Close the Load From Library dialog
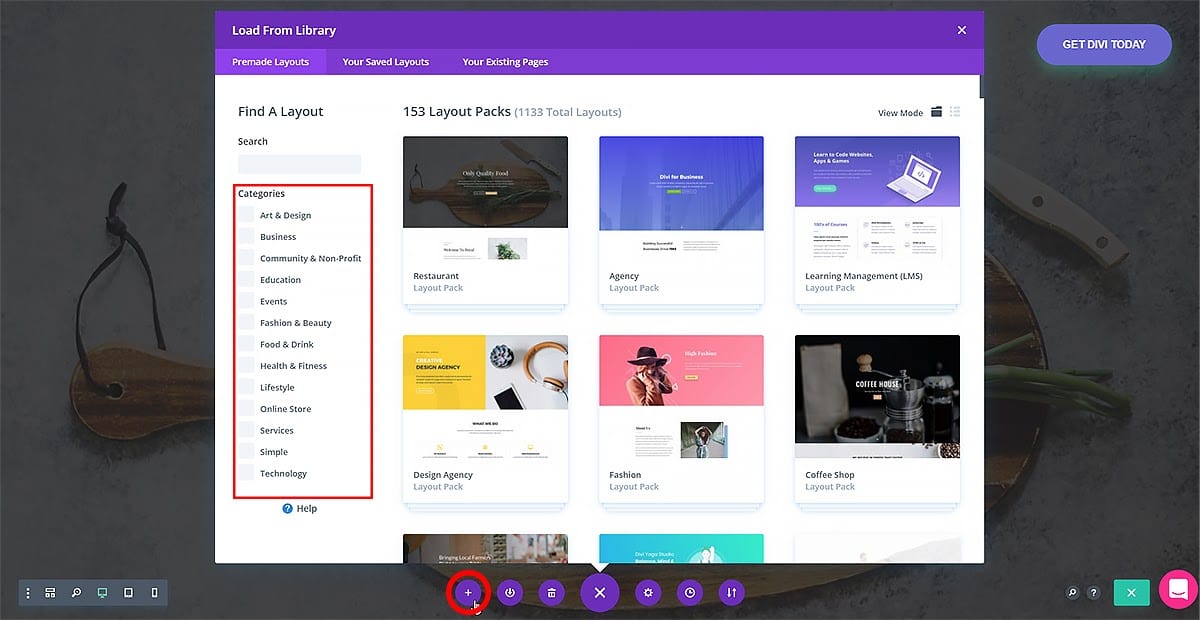The image size is (1200, 620). click(x=962, y=30)
